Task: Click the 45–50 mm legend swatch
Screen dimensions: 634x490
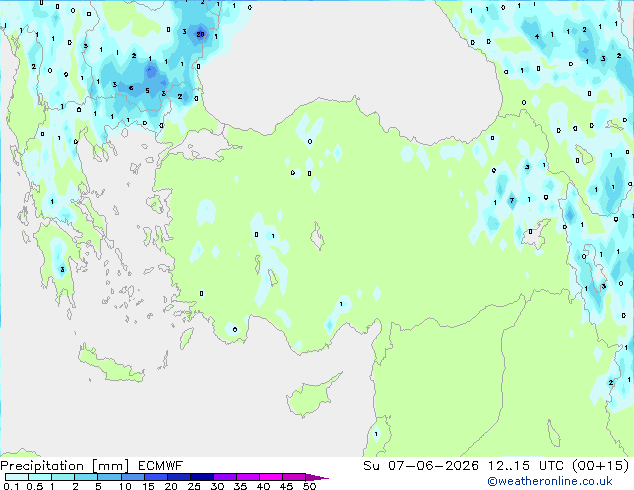Action: (x=294, y=477)
